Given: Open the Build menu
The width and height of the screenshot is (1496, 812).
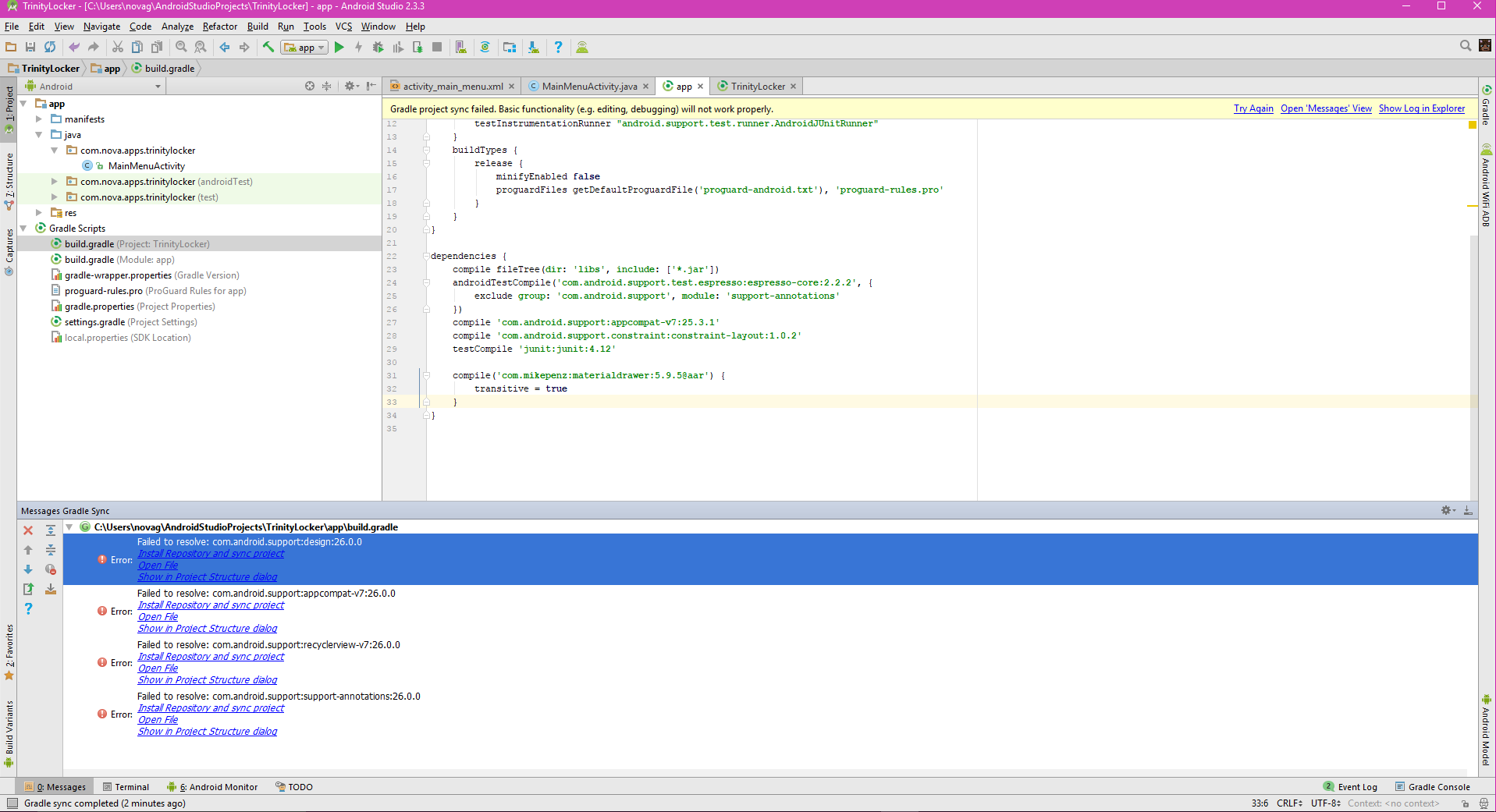Looking at the screenshot, I should pos(258,27).
